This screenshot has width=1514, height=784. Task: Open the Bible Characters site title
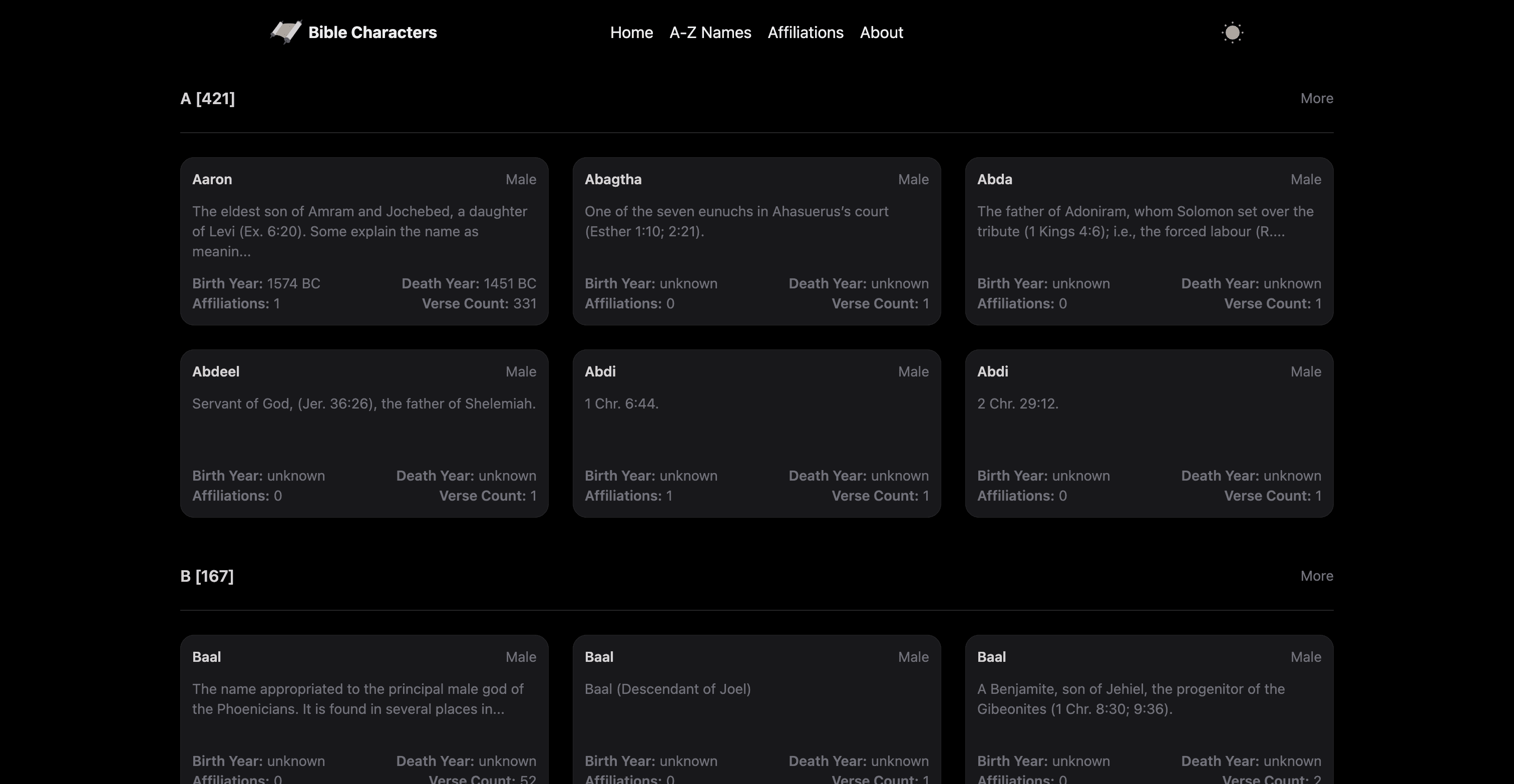tap(372, 33)
